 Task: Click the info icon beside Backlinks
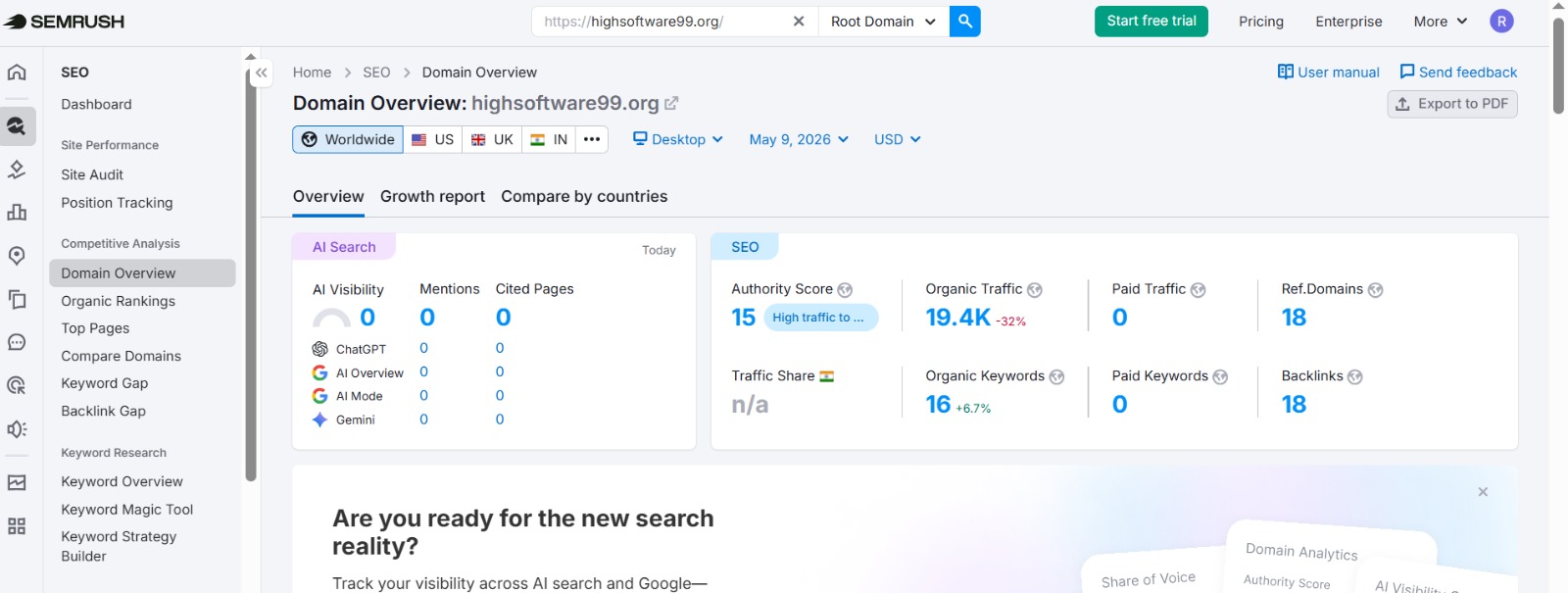coord(1355,377)
